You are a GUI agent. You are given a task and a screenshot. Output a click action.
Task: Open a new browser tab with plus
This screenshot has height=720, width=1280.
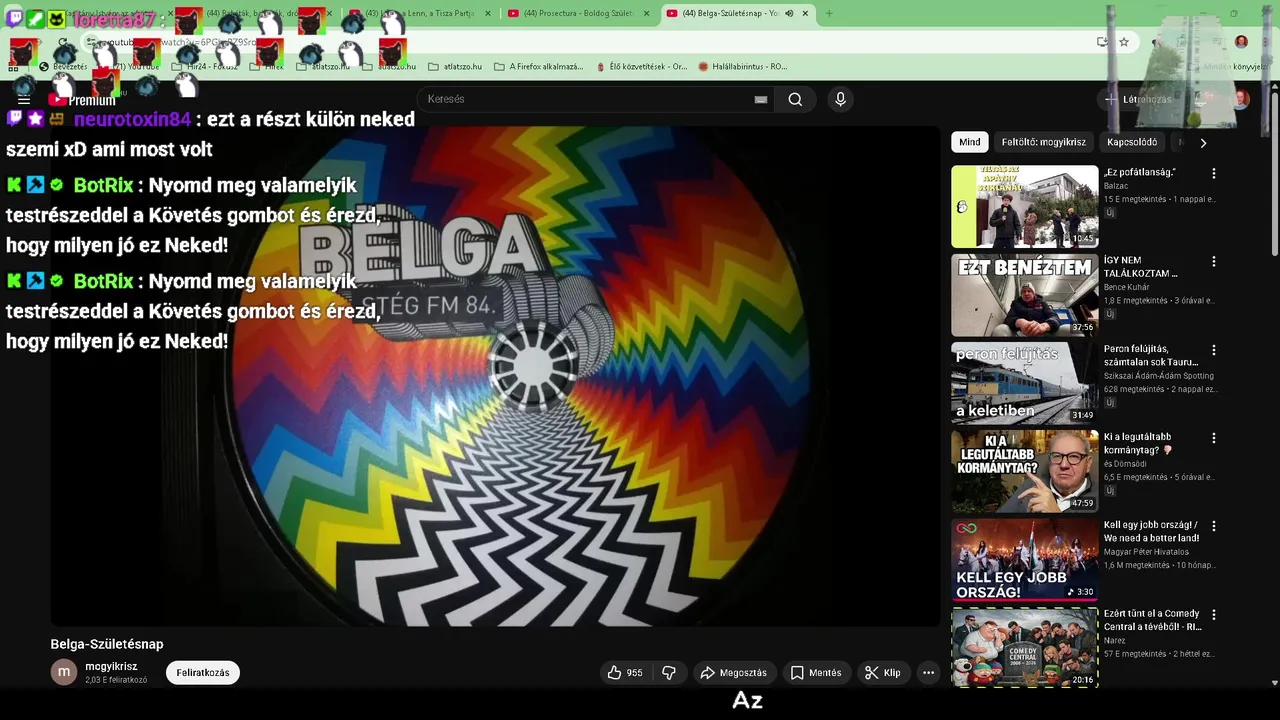click(829, 13)
